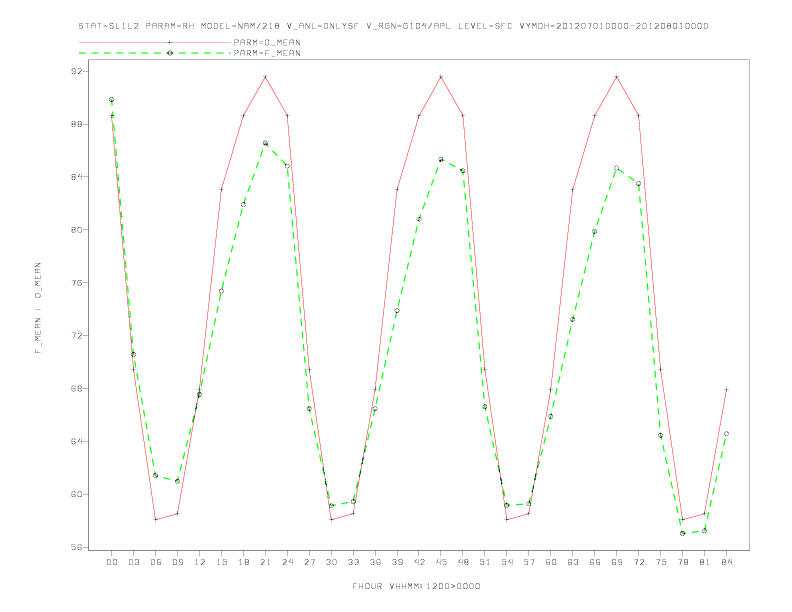Click red O_MEAN minimum marker at hour 06
This screenshot has height=612, width=792.
[156, 519]
